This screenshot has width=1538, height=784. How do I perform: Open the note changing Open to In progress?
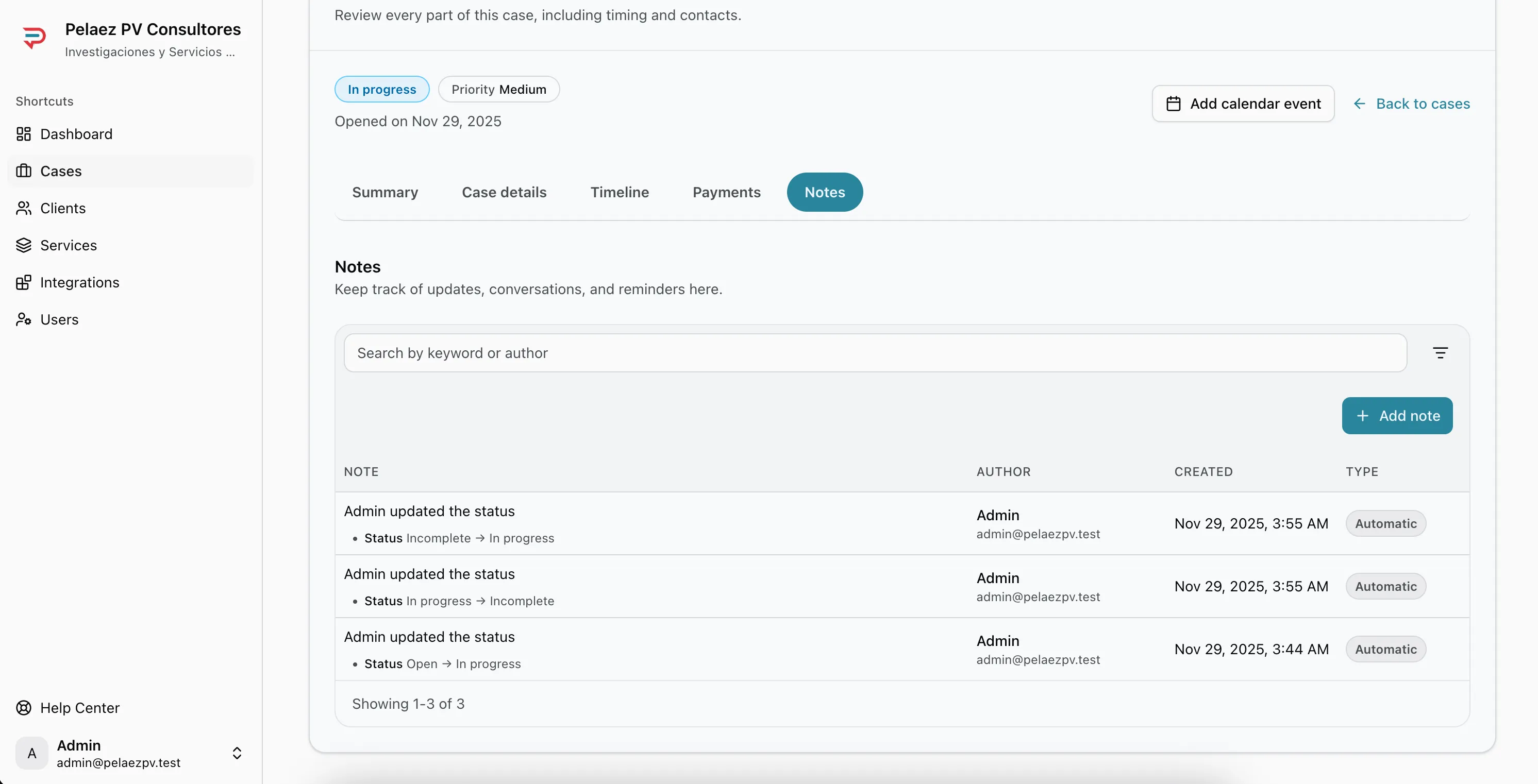pyautogui.click(x=429, y=637)
